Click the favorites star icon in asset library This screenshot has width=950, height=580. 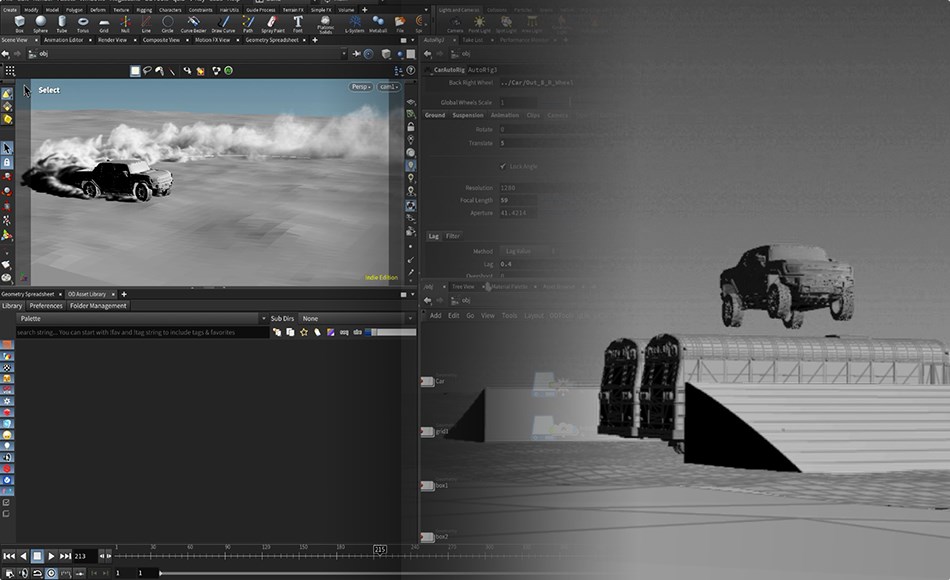point(304,332)
